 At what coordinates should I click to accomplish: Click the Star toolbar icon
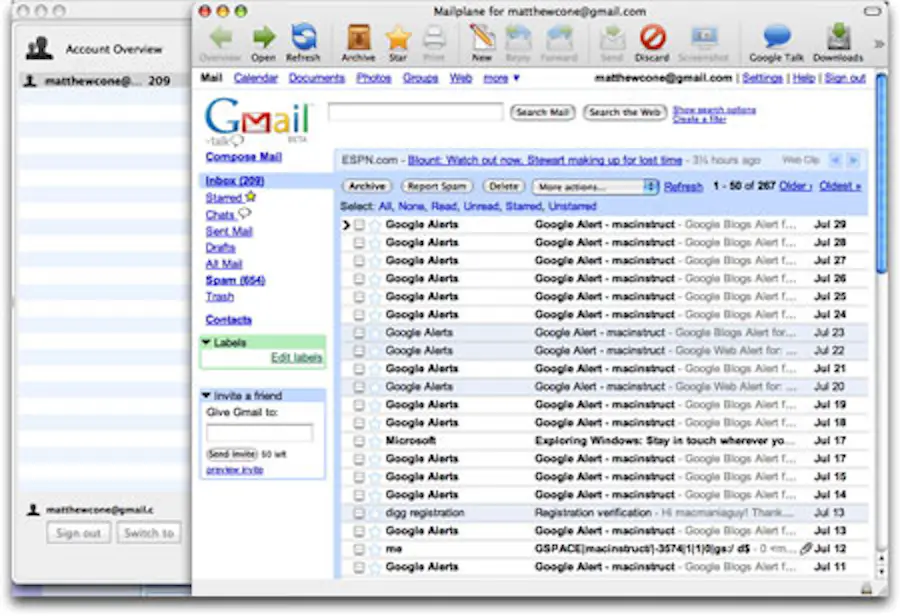[397, 38]
